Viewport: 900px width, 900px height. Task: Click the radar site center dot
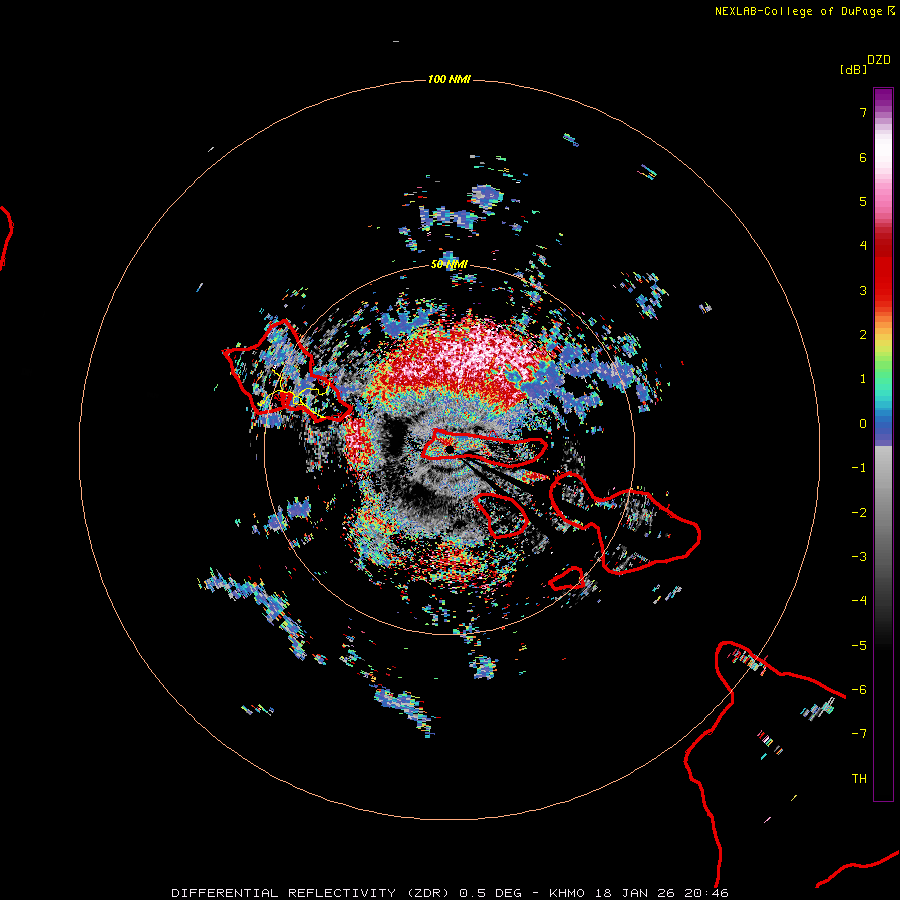[x=449, y=449]
